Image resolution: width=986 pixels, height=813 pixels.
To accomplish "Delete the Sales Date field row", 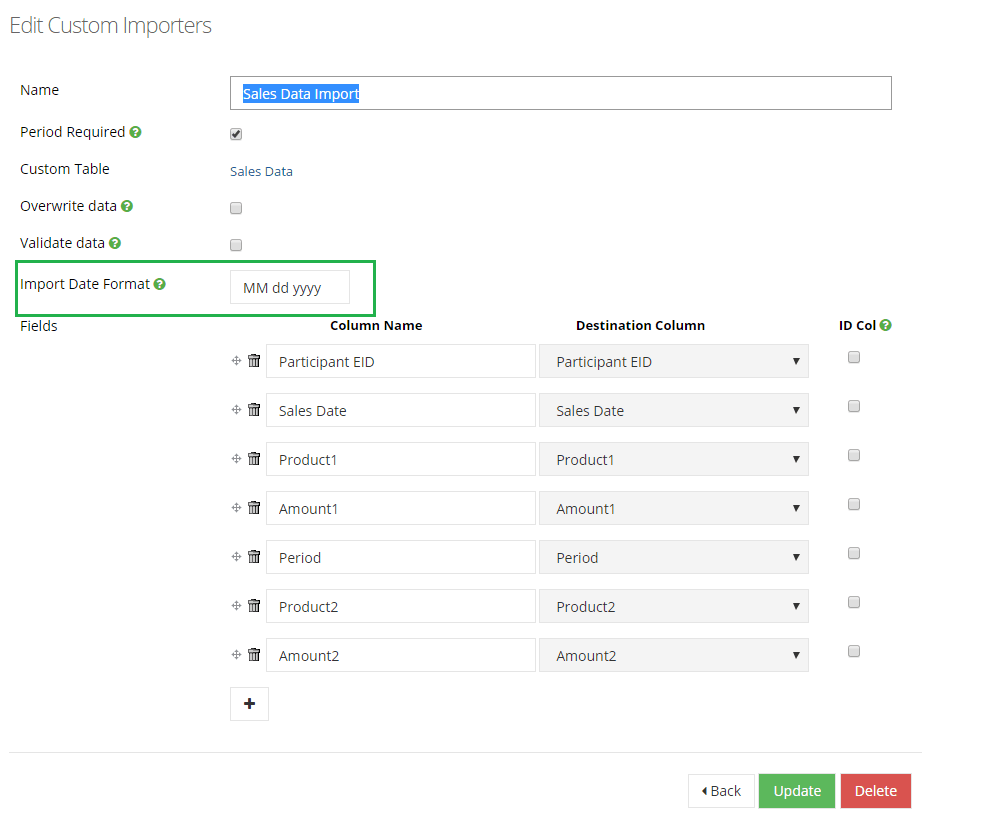I will click(254, 409).
